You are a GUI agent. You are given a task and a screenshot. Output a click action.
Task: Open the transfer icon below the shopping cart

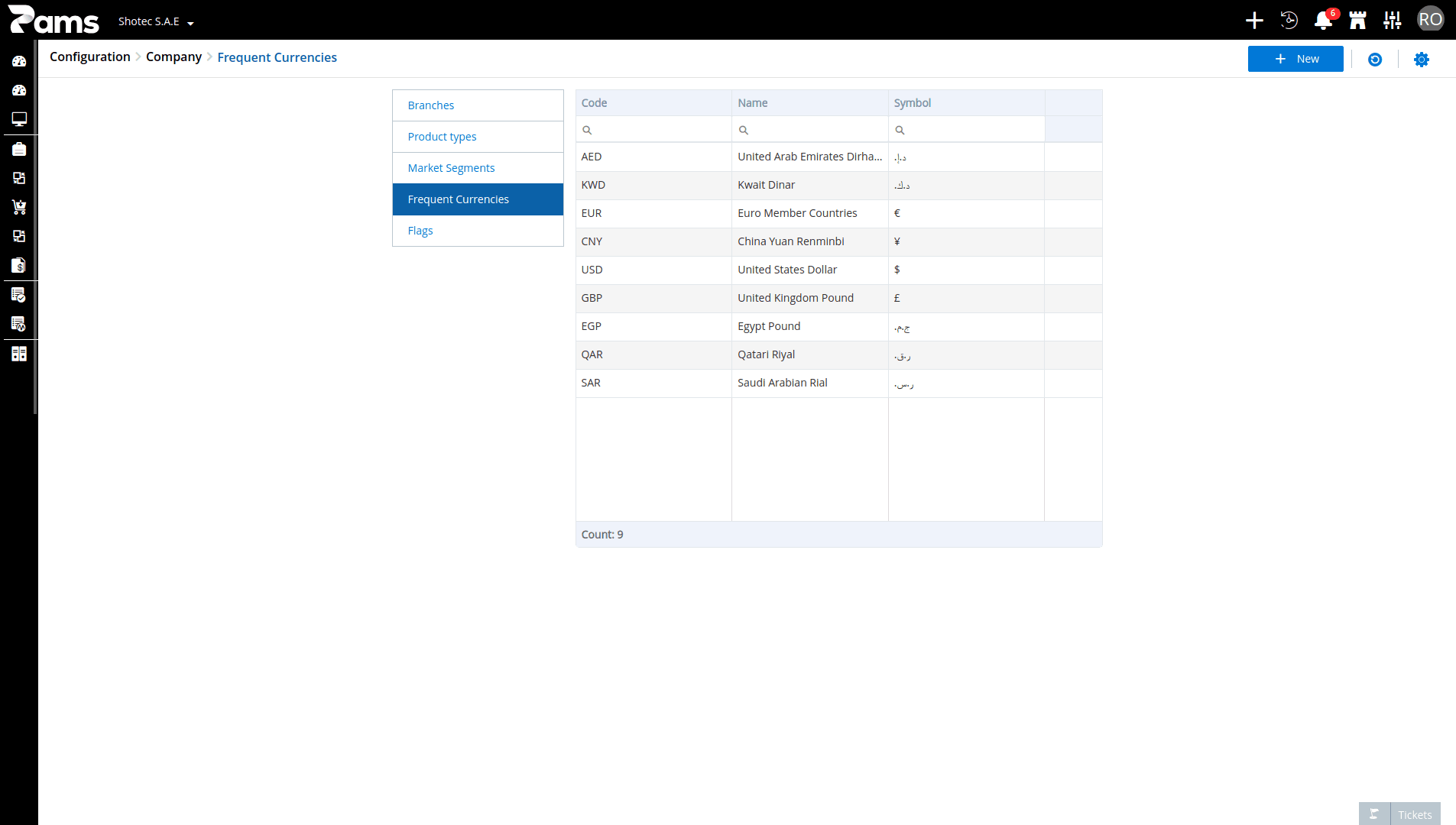(19, 236)
